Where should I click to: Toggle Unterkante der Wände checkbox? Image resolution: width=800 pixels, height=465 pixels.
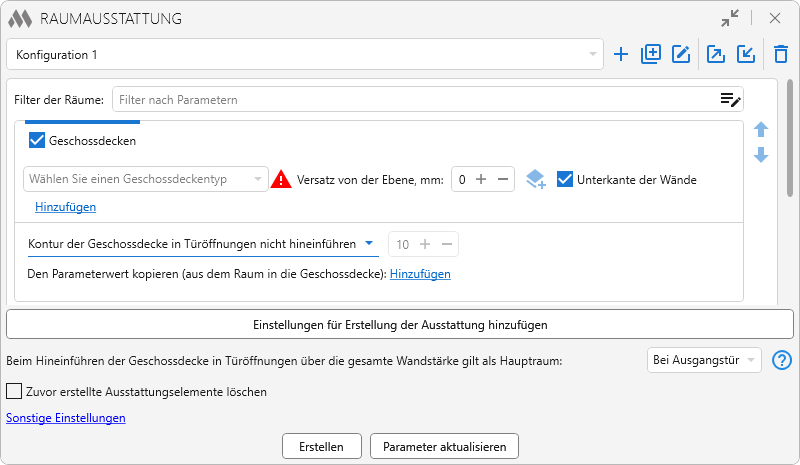pyautogui.click(x=565, y=180)
